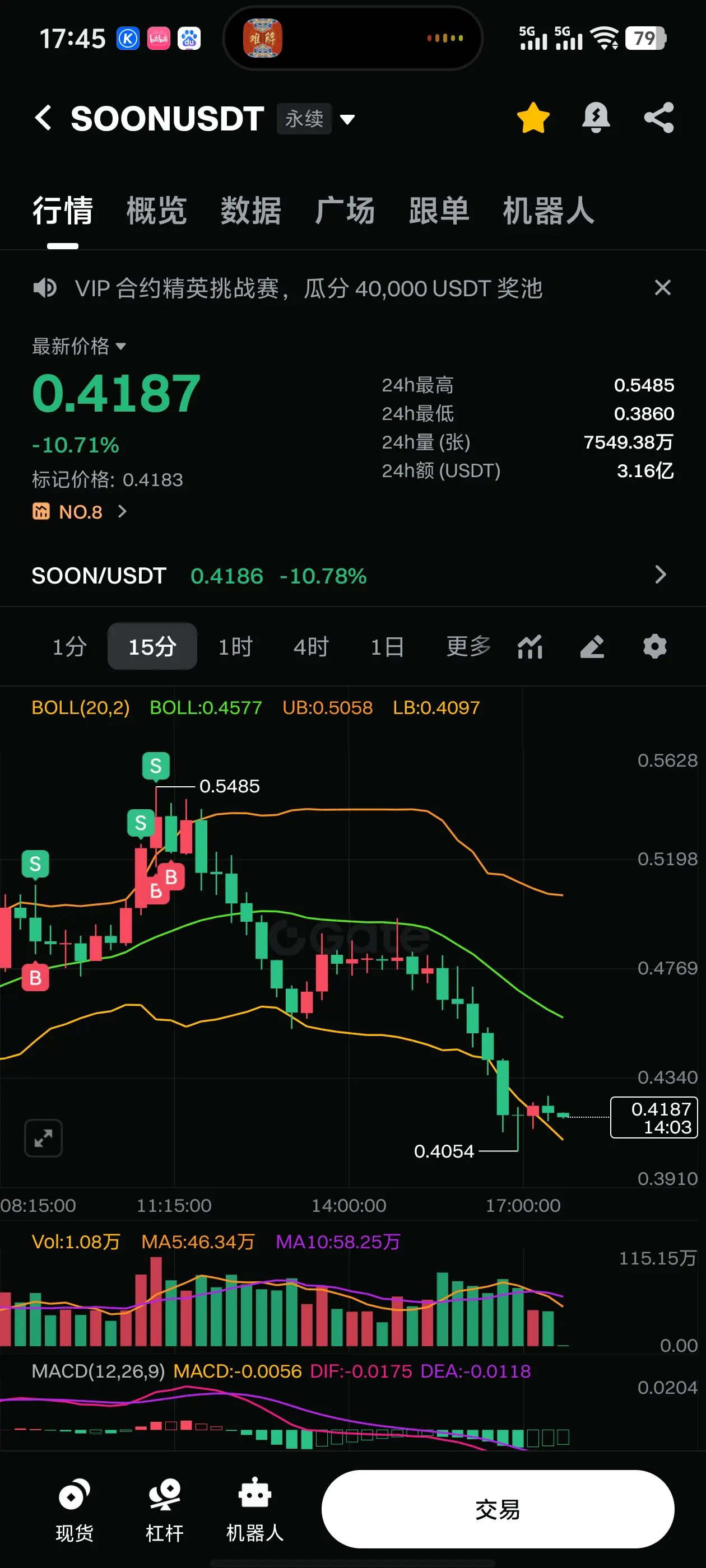Image resolution: width=706 pixels, height=1568 pixels.
Task: Open the 数据 tab
Action: coord(251,211)
